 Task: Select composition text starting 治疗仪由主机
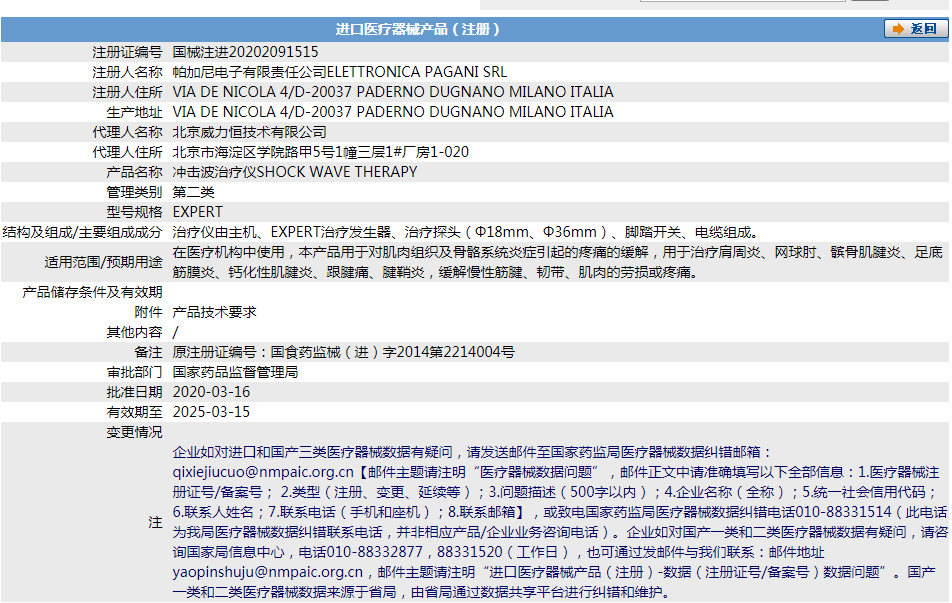pos(466,233)
